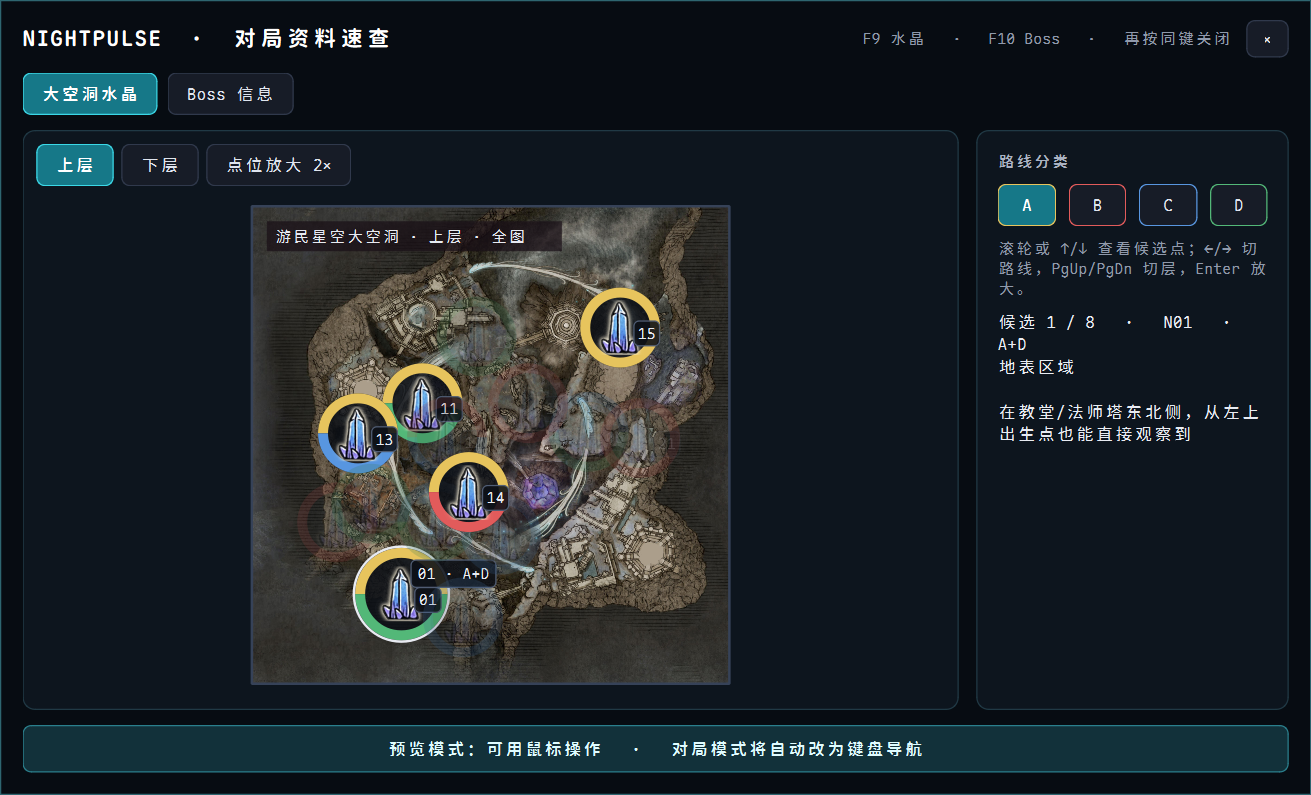Show the 上层 map layer
Screen dimensions: 1311x795
click(x=75, y=165)
